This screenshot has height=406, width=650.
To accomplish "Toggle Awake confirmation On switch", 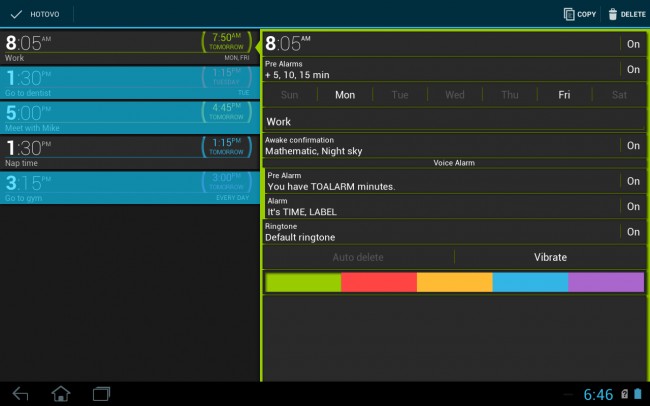I will coord(633,145).
